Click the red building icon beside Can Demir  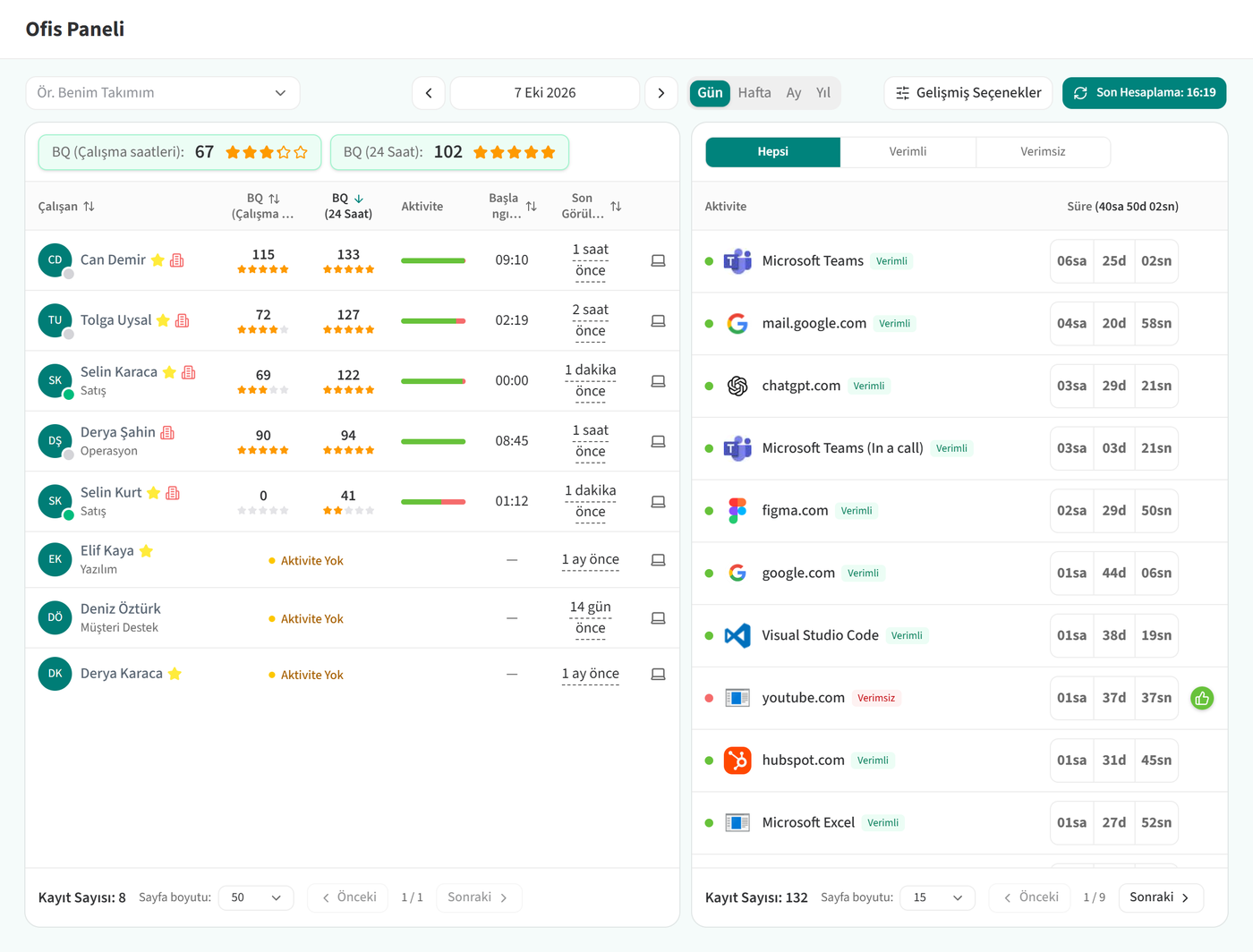177,260
